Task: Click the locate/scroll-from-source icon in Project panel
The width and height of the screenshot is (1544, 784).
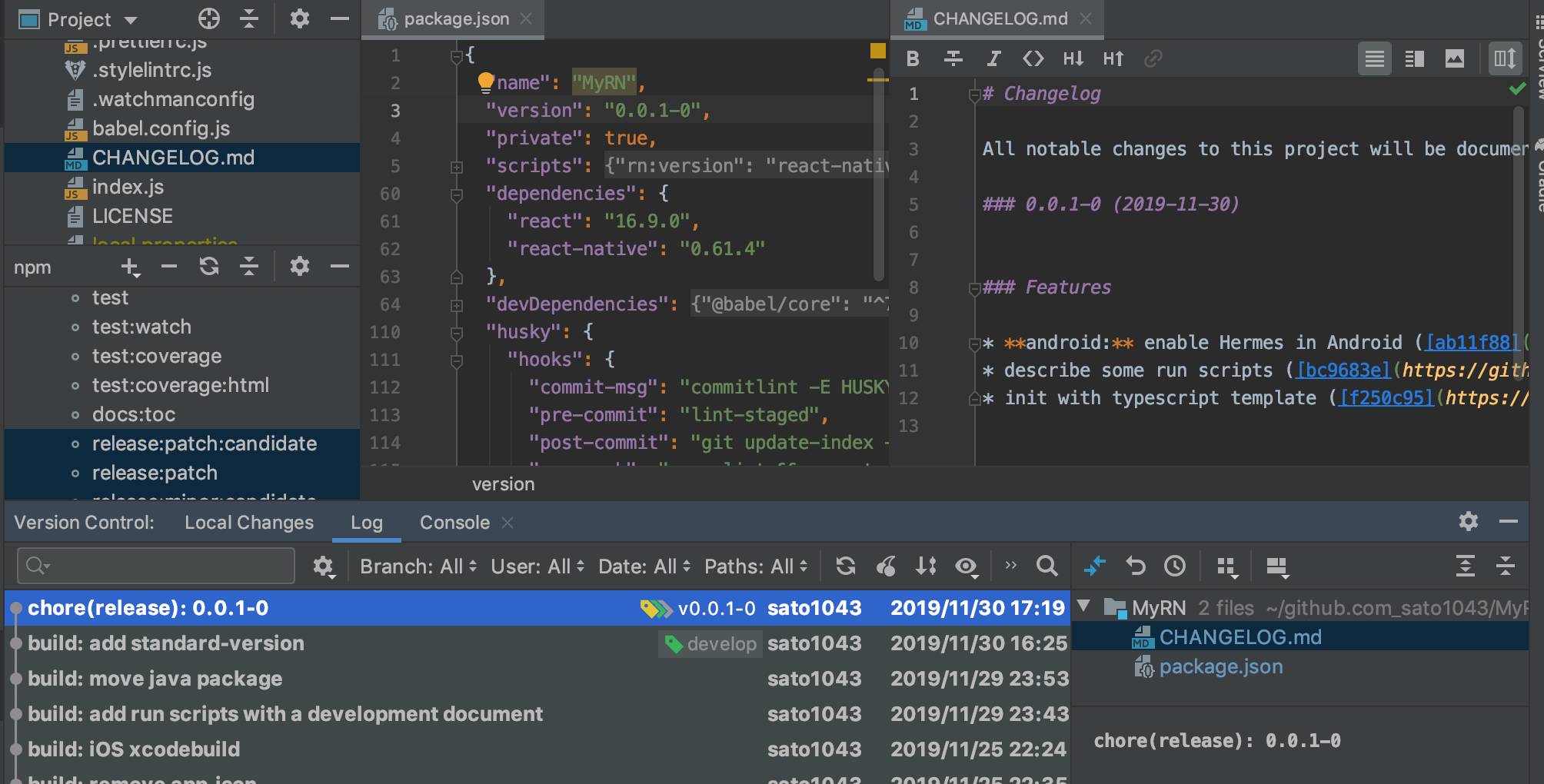Action: coord(208,18)
